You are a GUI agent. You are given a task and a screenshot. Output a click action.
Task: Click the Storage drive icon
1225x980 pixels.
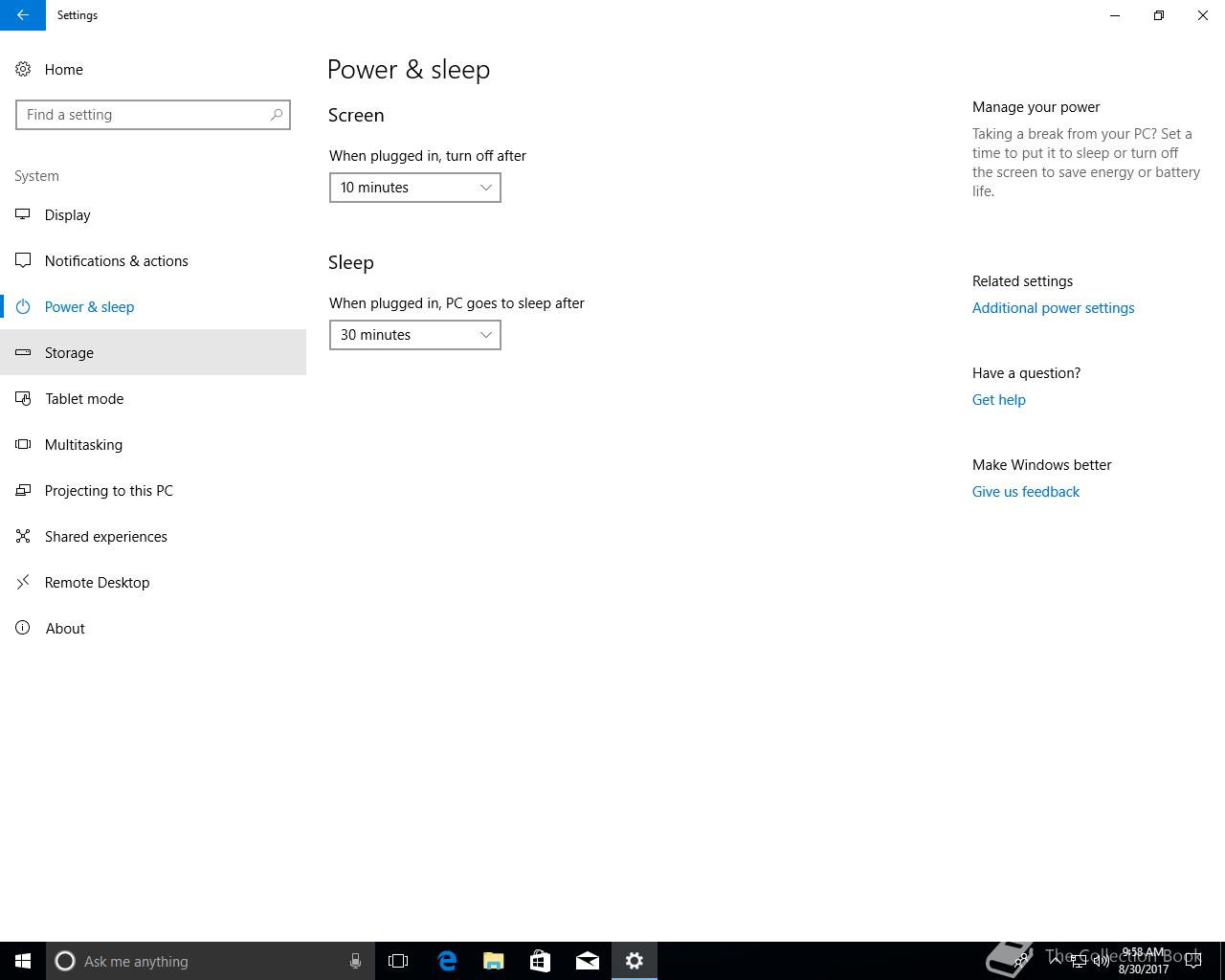[x=23, y=352]
